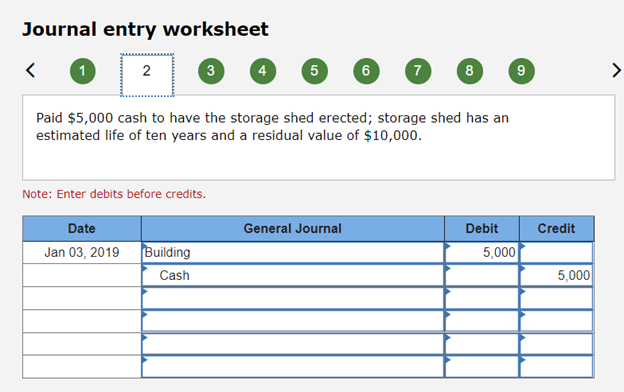Click the Journal entry worksheet heading

tap(145, 29)
